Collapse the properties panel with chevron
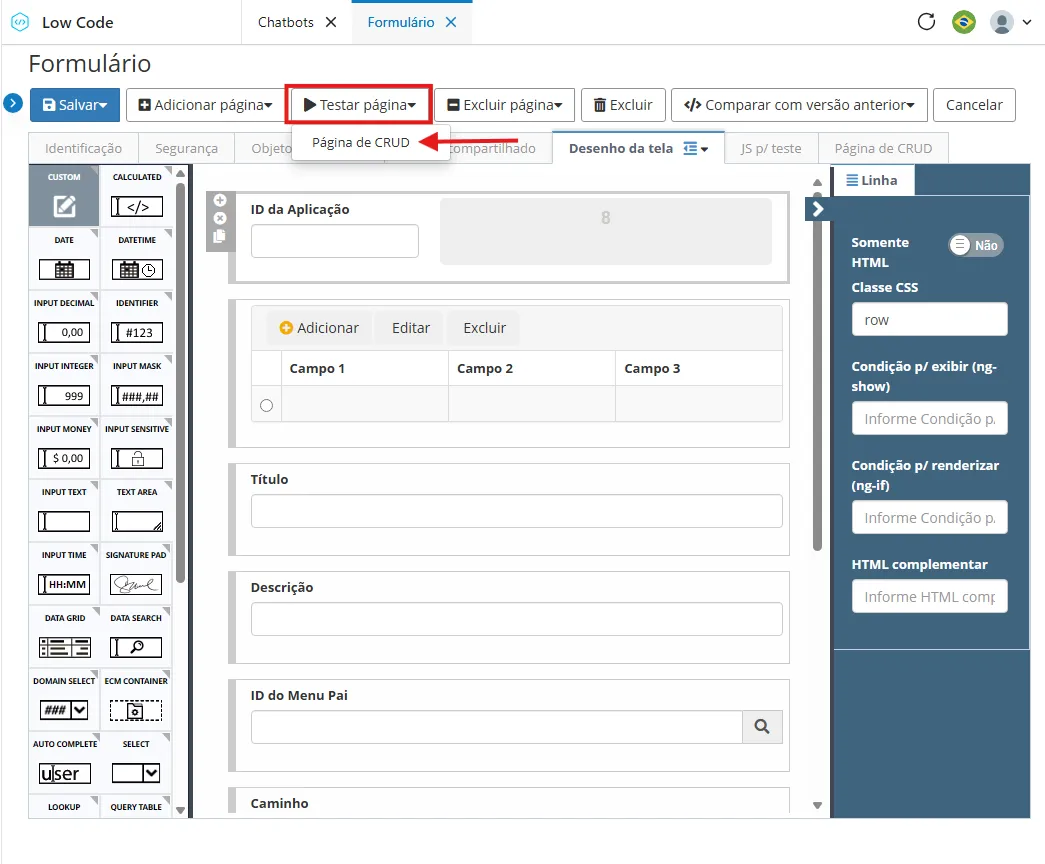The height and width of the screenshot is (864, 1045). (818, 209)
